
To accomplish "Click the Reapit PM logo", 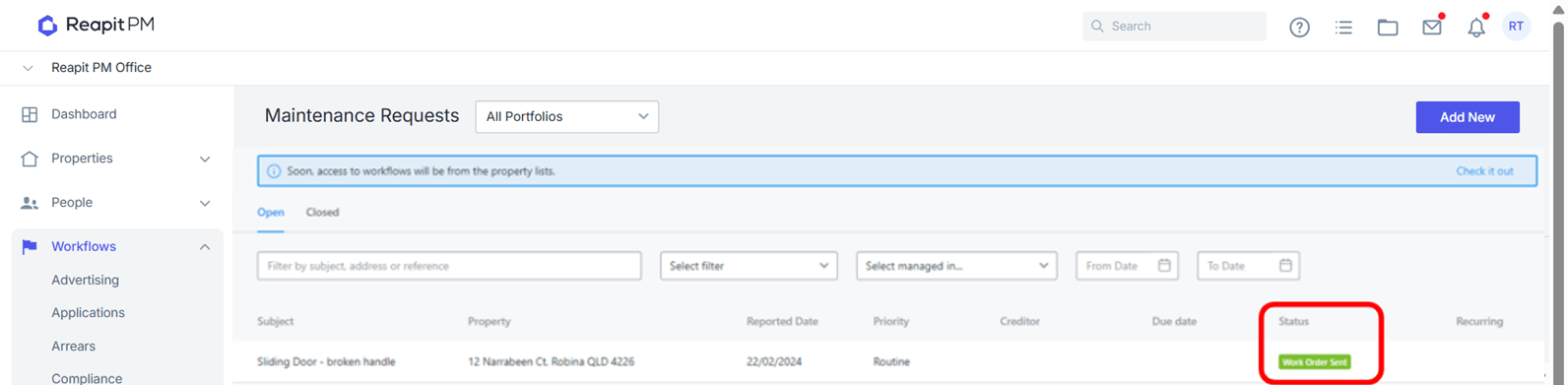I will (96, 25).
